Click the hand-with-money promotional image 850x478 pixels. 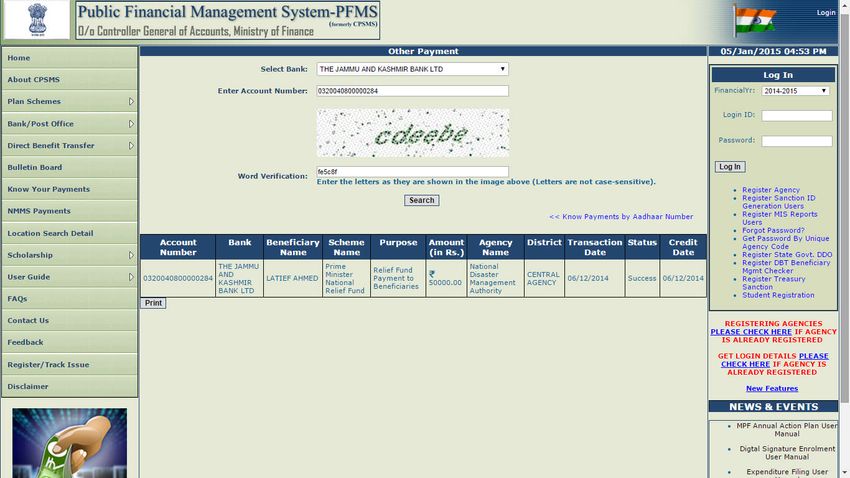pos(69,443)
